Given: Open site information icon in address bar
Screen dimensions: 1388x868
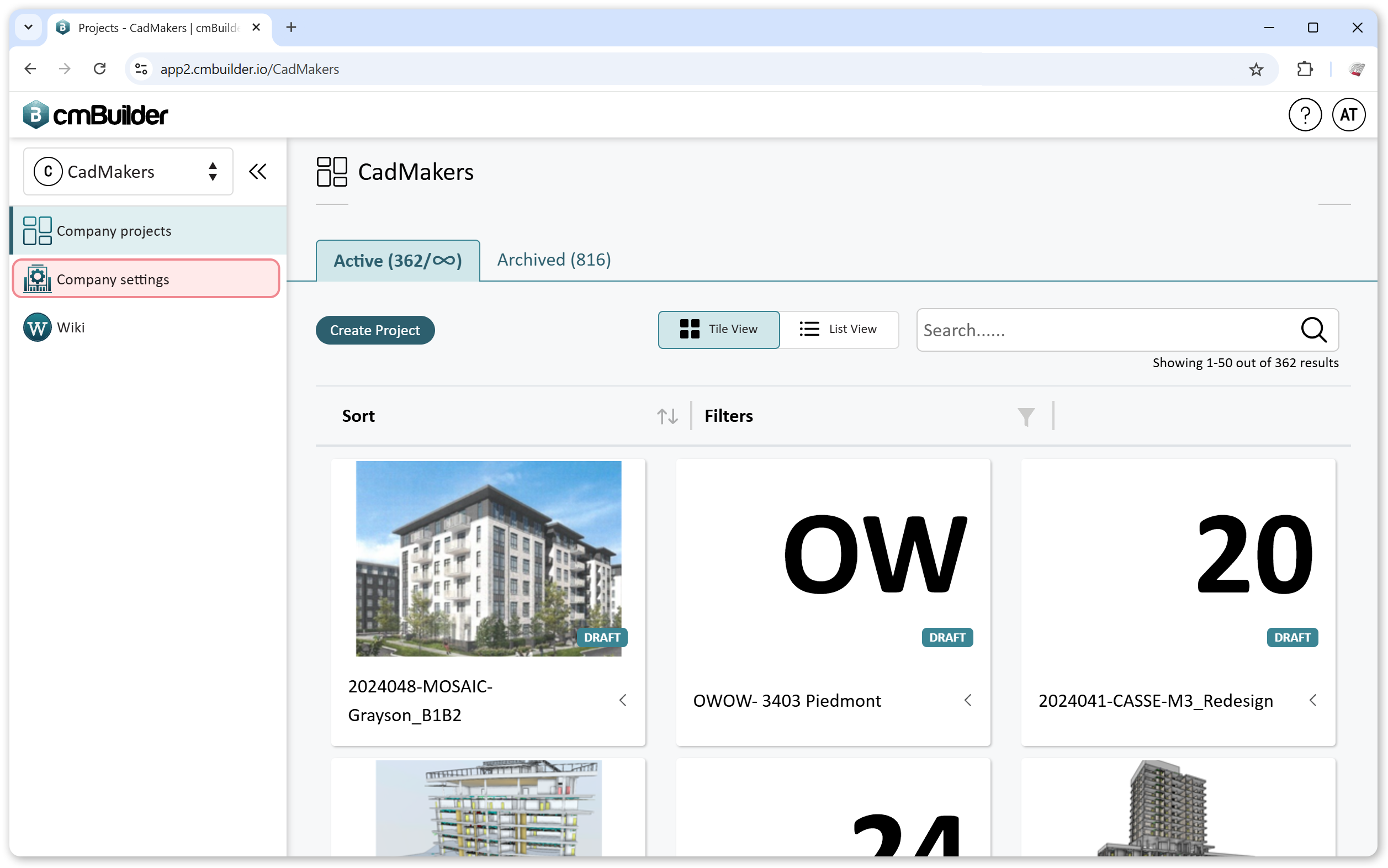Looking at the screenshot, I should point(141,69).
